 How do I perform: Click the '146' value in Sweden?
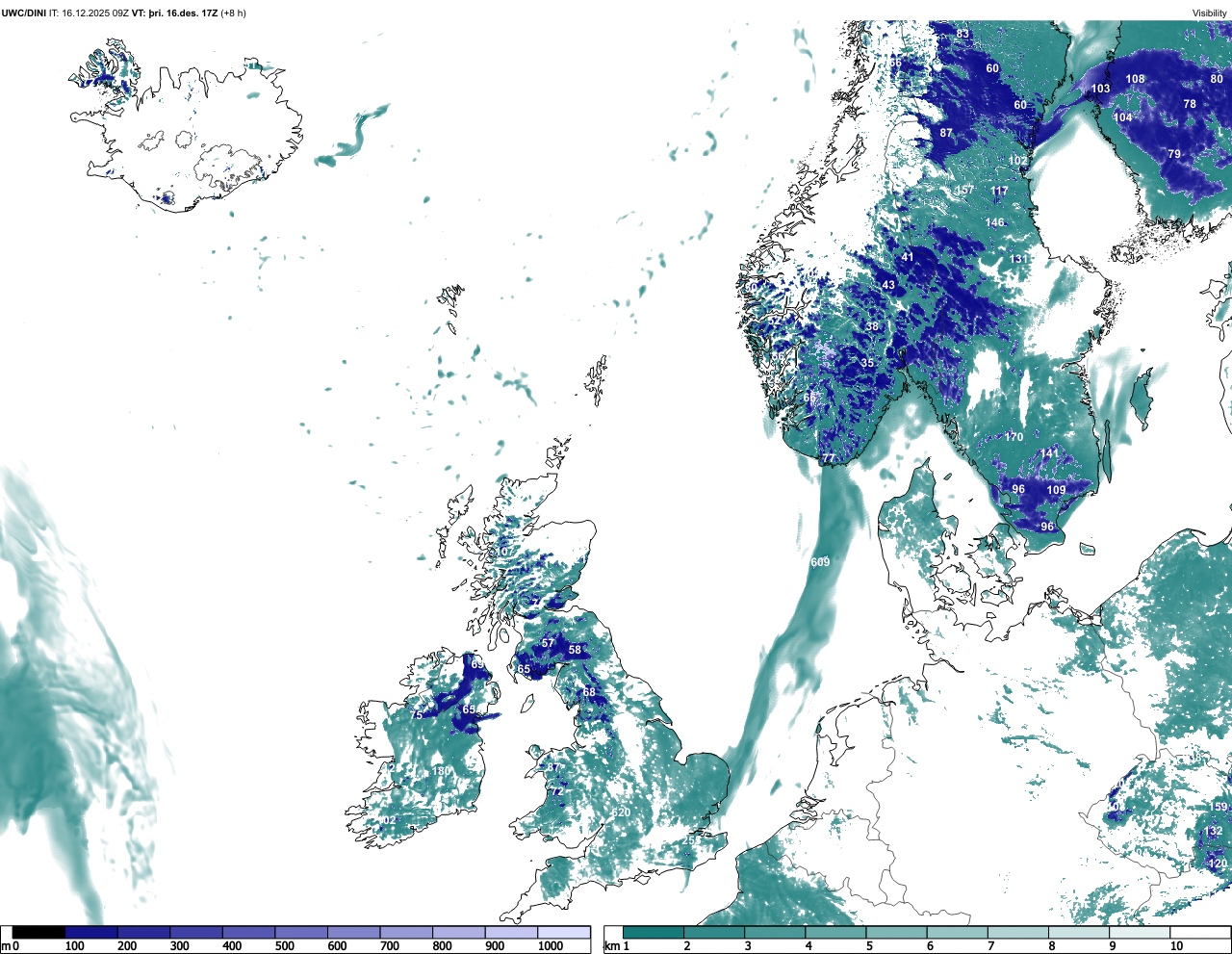[994, 222]
